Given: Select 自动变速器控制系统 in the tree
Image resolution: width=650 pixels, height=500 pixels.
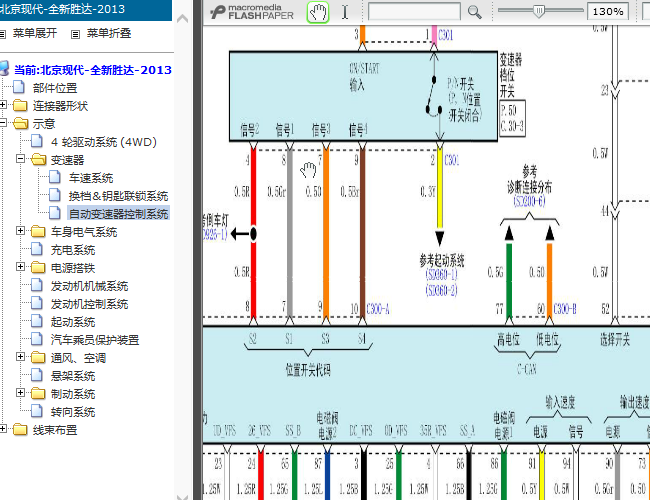Looking at the screenshot, I should pos(118,214).
